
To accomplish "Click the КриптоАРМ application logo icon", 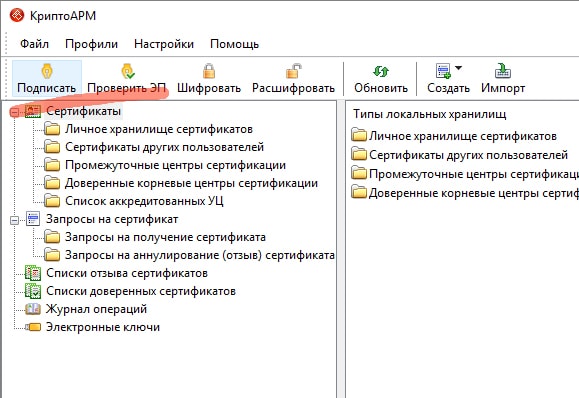I will pos(17,16).
